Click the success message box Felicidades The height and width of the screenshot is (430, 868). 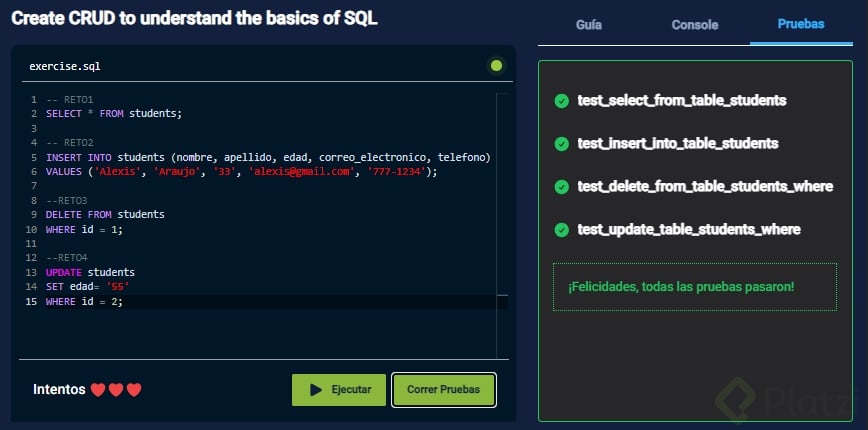click(695, 287)
